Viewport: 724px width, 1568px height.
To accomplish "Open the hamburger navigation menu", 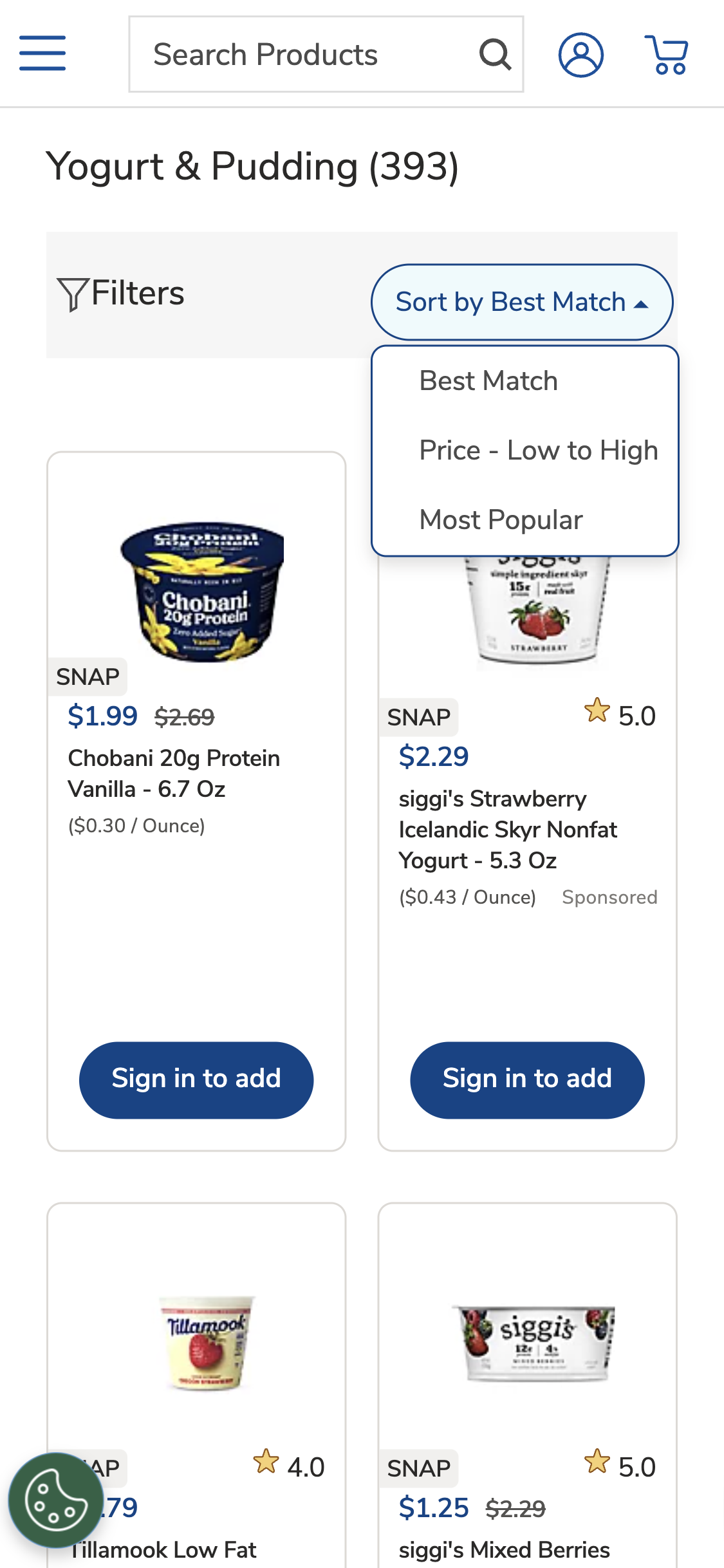I will (42, 53).
